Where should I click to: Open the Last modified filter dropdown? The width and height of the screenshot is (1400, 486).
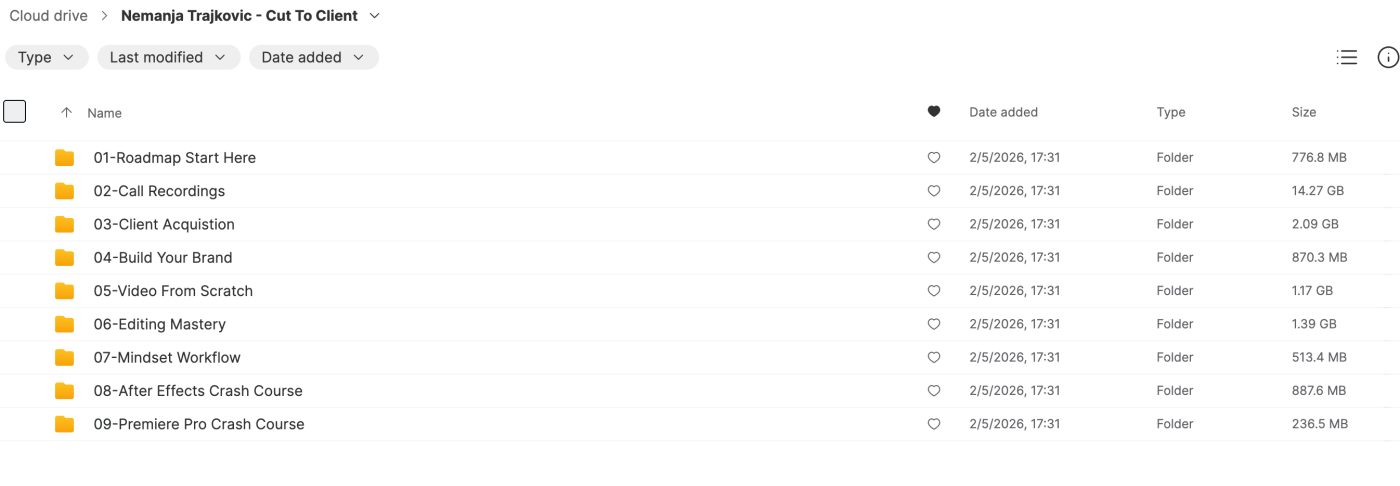tap(168, 58)
